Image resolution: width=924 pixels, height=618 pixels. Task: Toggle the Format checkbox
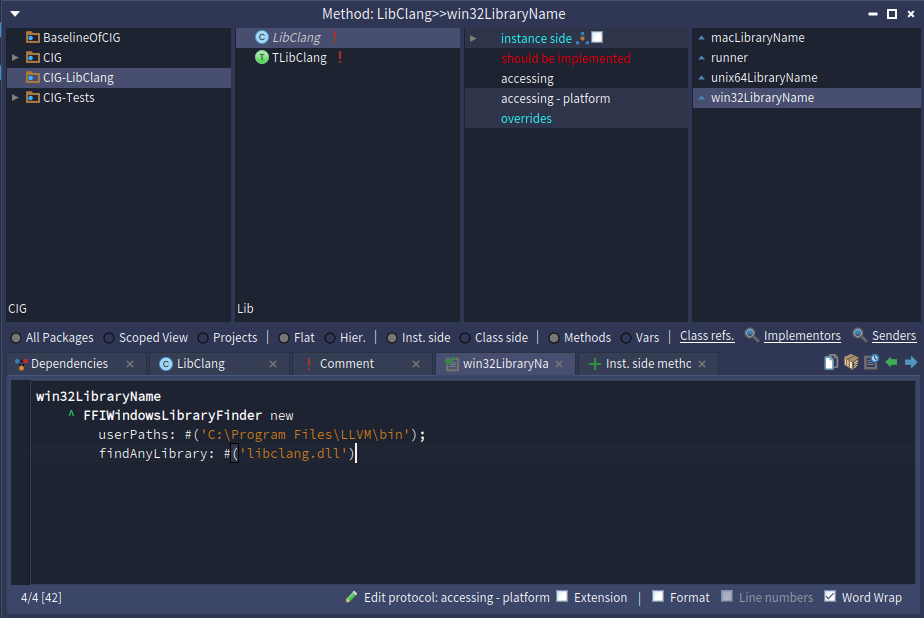coord(658,597)
